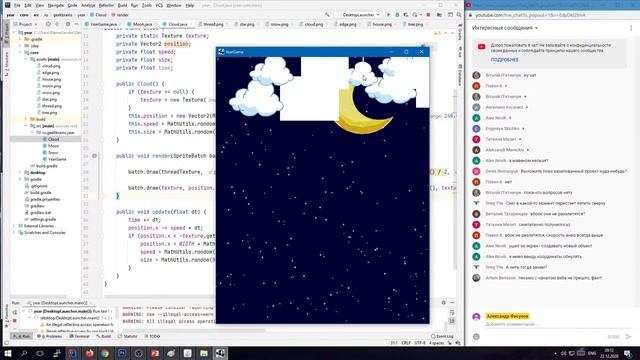The width and height of the screenshot is (640, 360).
Task: Open the Event Log button
Action: click(x=442, y=336)
